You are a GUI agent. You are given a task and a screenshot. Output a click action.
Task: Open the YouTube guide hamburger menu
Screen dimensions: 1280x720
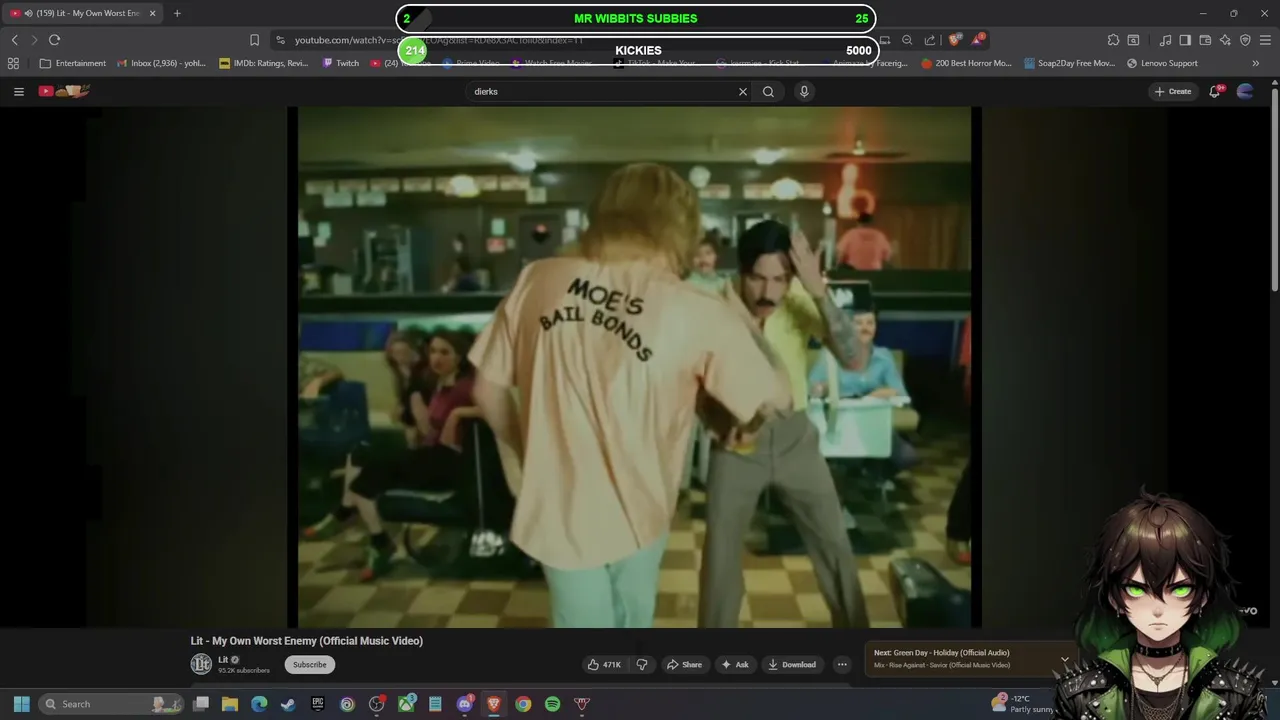[x=18, y=91]
